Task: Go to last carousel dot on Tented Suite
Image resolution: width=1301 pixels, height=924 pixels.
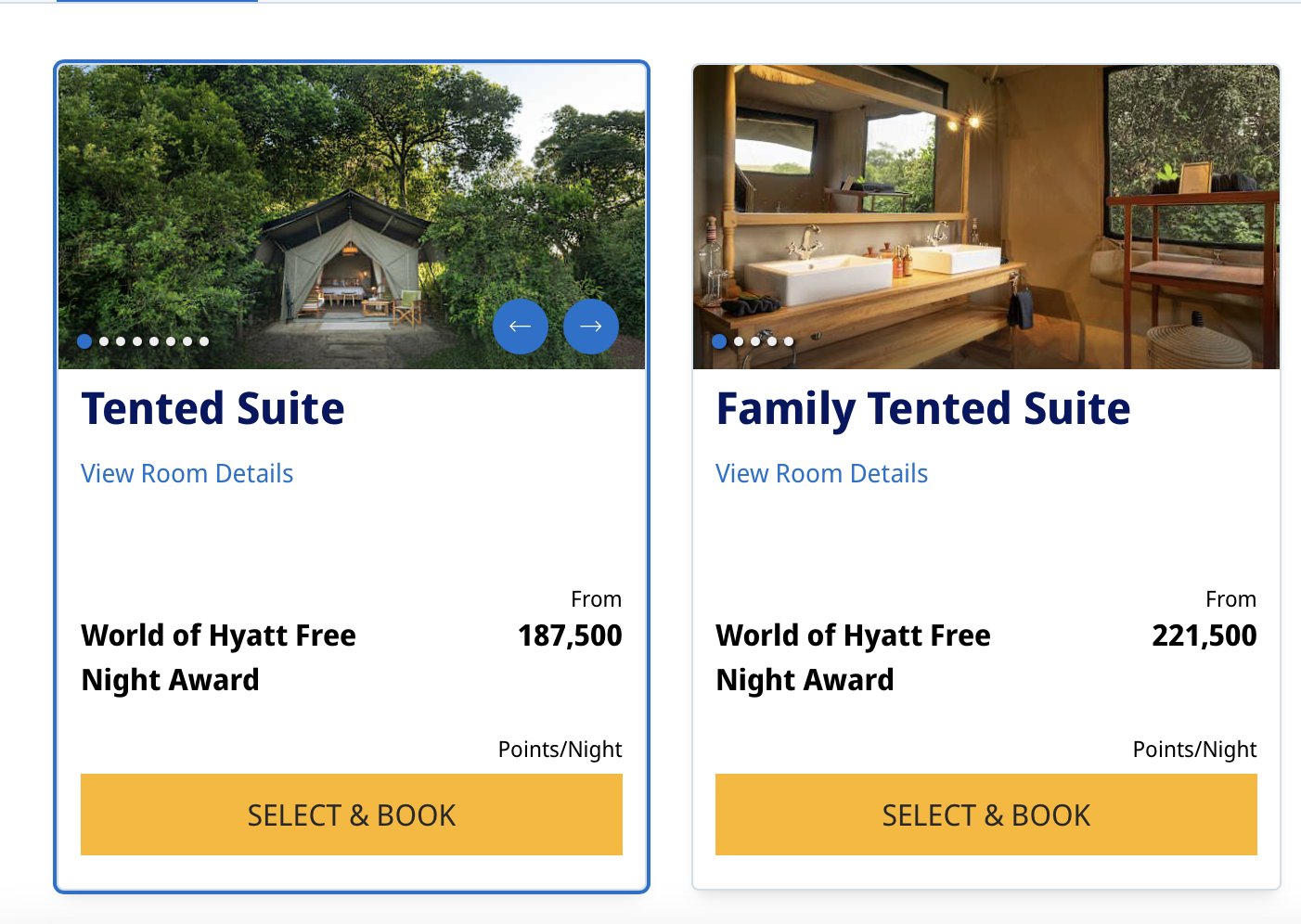Action: click(x=204, y=341)
